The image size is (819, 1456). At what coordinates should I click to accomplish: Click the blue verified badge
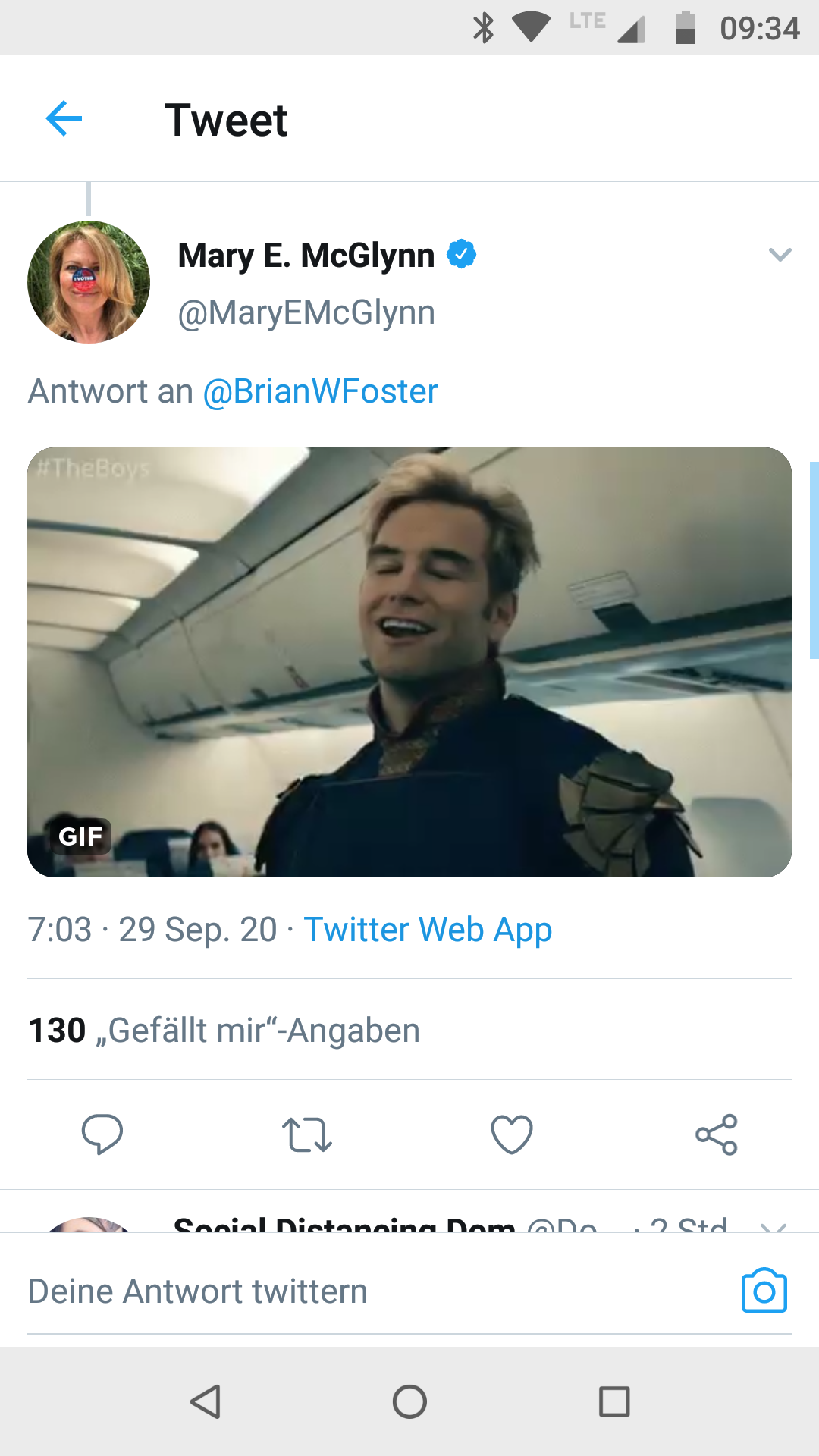(462, 254)
